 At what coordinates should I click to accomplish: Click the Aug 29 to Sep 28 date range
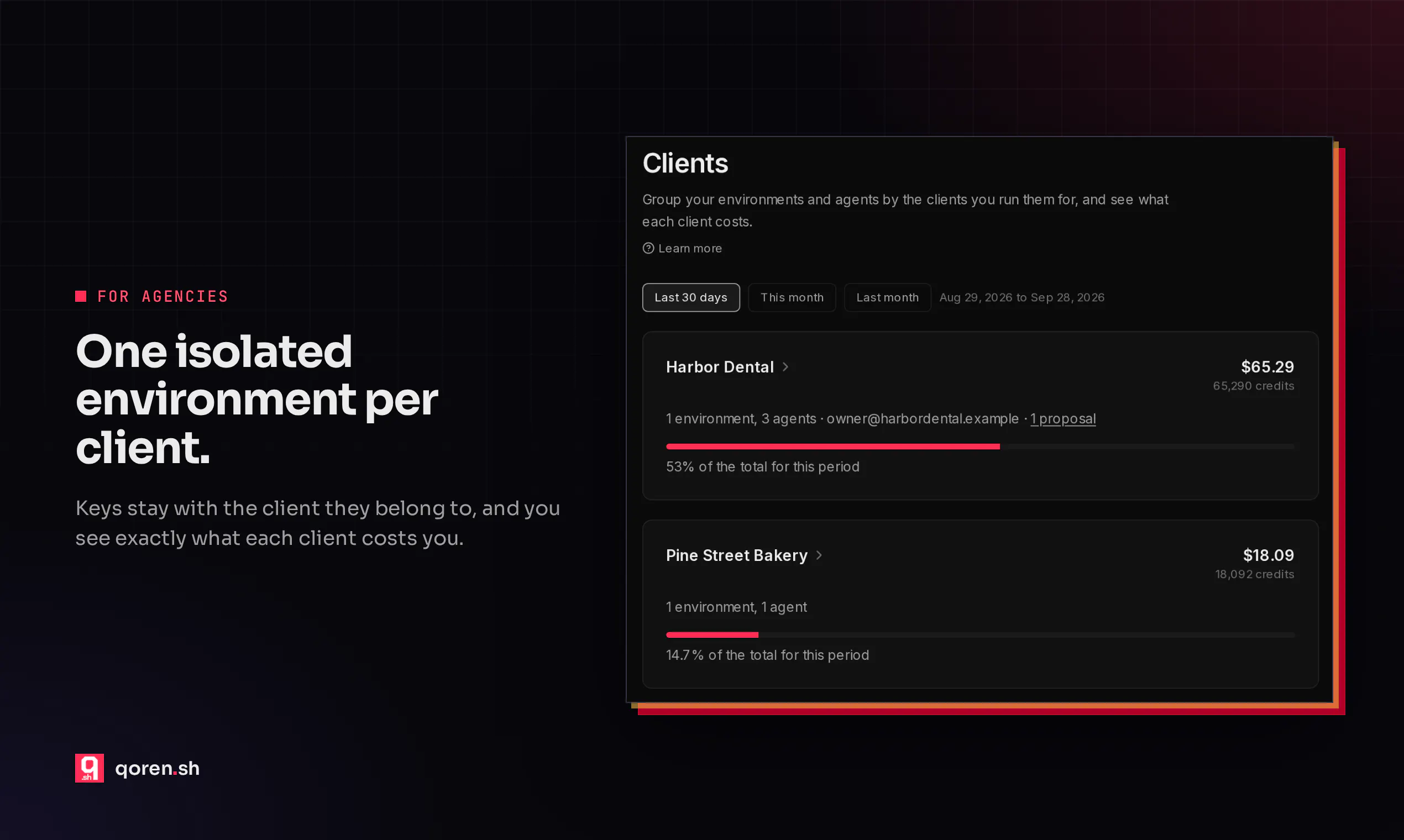(1022, 298)
